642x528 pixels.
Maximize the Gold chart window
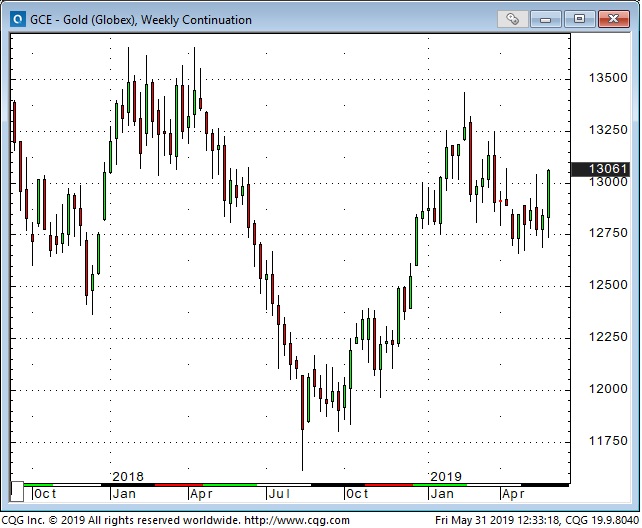point(579,19)
